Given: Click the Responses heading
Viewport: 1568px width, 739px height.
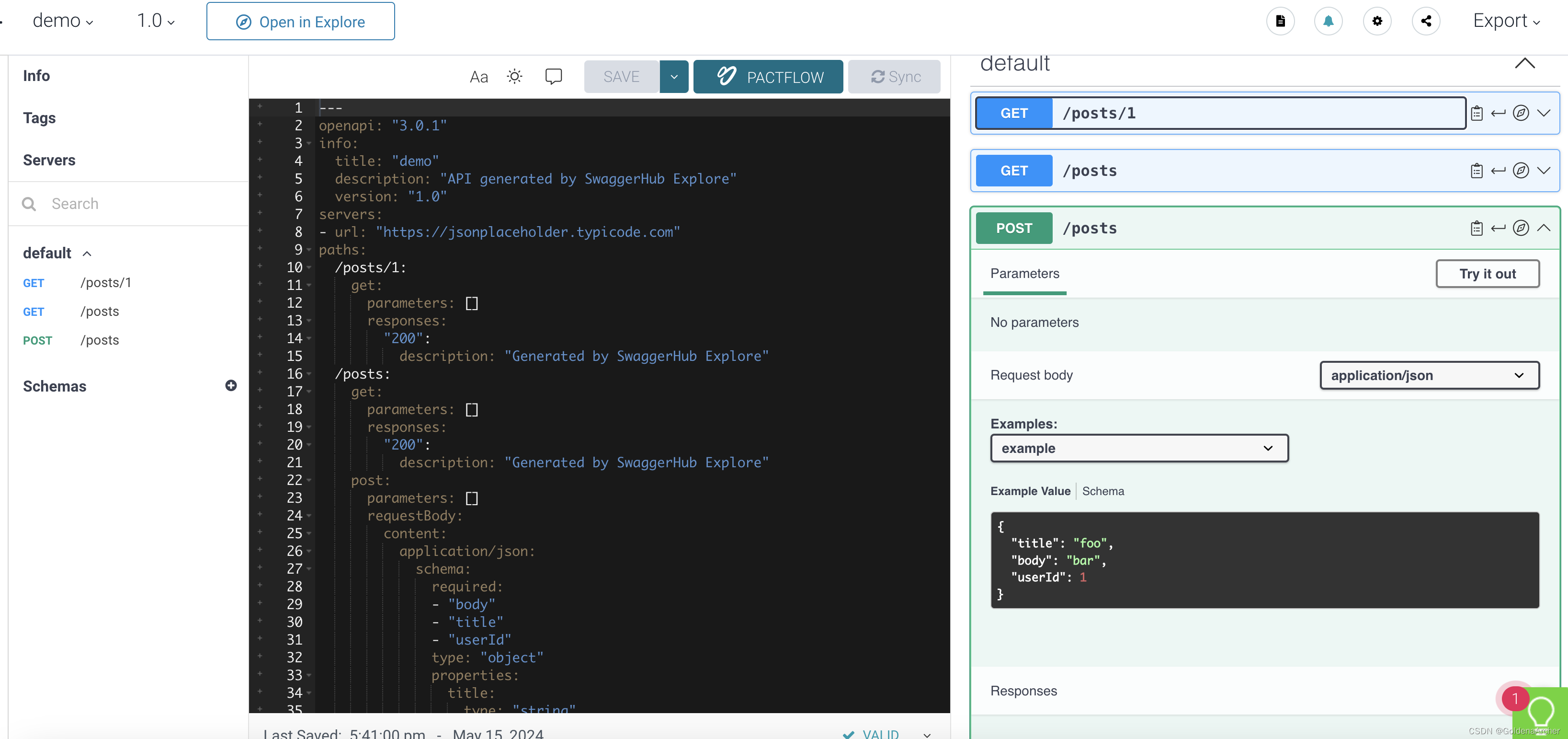Looking at the screenshot, I should [1023, 691].
